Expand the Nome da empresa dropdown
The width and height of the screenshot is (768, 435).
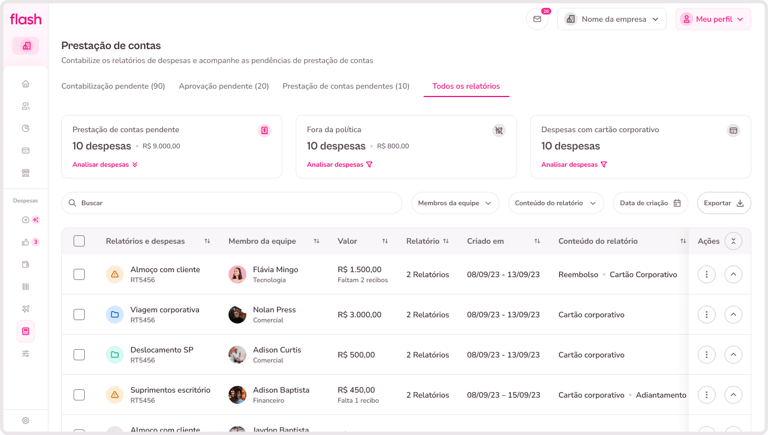[612, 19]
